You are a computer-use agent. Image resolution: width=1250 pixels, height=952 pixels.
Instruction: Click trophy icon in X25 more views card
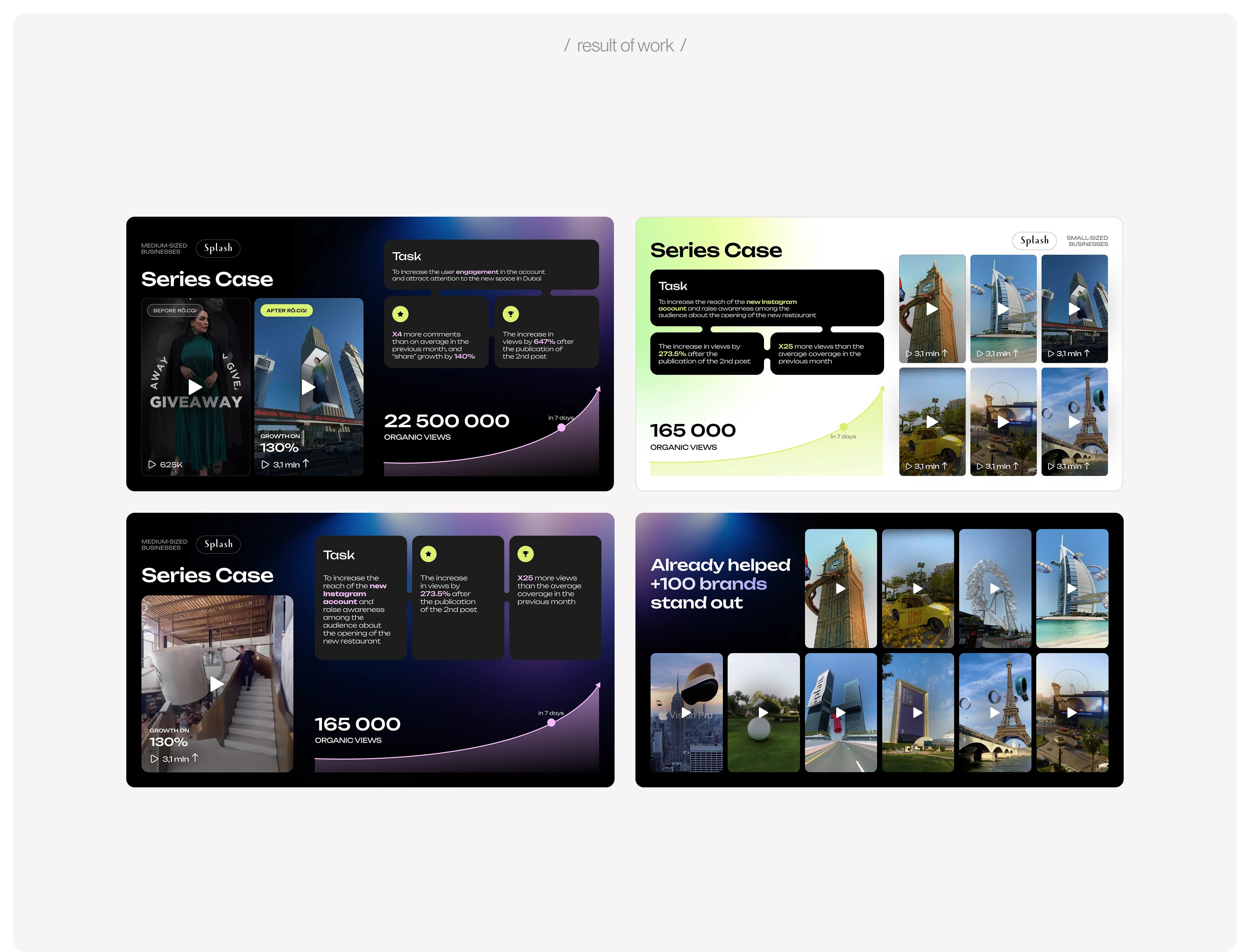[x=525, y=554]
